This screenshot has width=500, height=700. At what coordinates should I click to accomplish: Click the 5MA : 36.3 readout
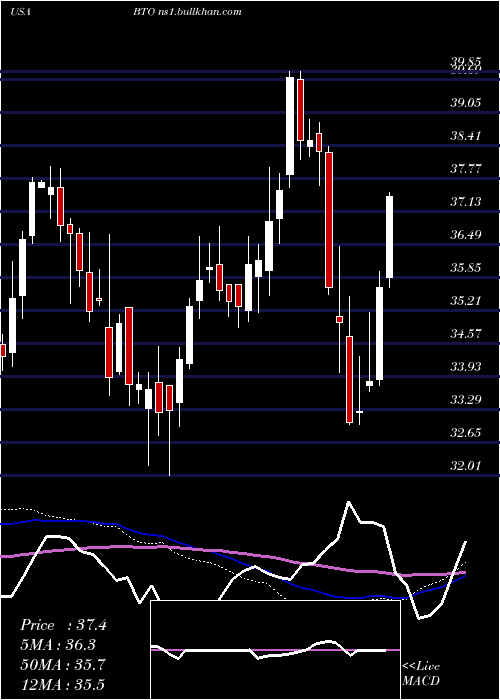click(x=58, y=645)
